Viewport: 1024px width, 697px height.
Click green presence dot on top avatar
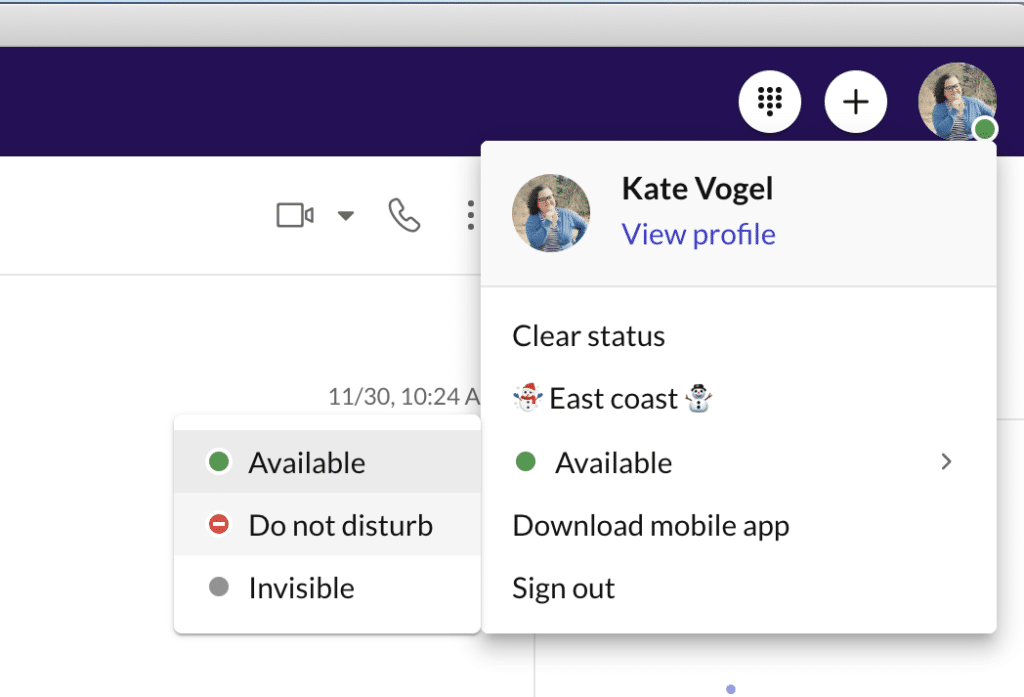click(985, 129)
